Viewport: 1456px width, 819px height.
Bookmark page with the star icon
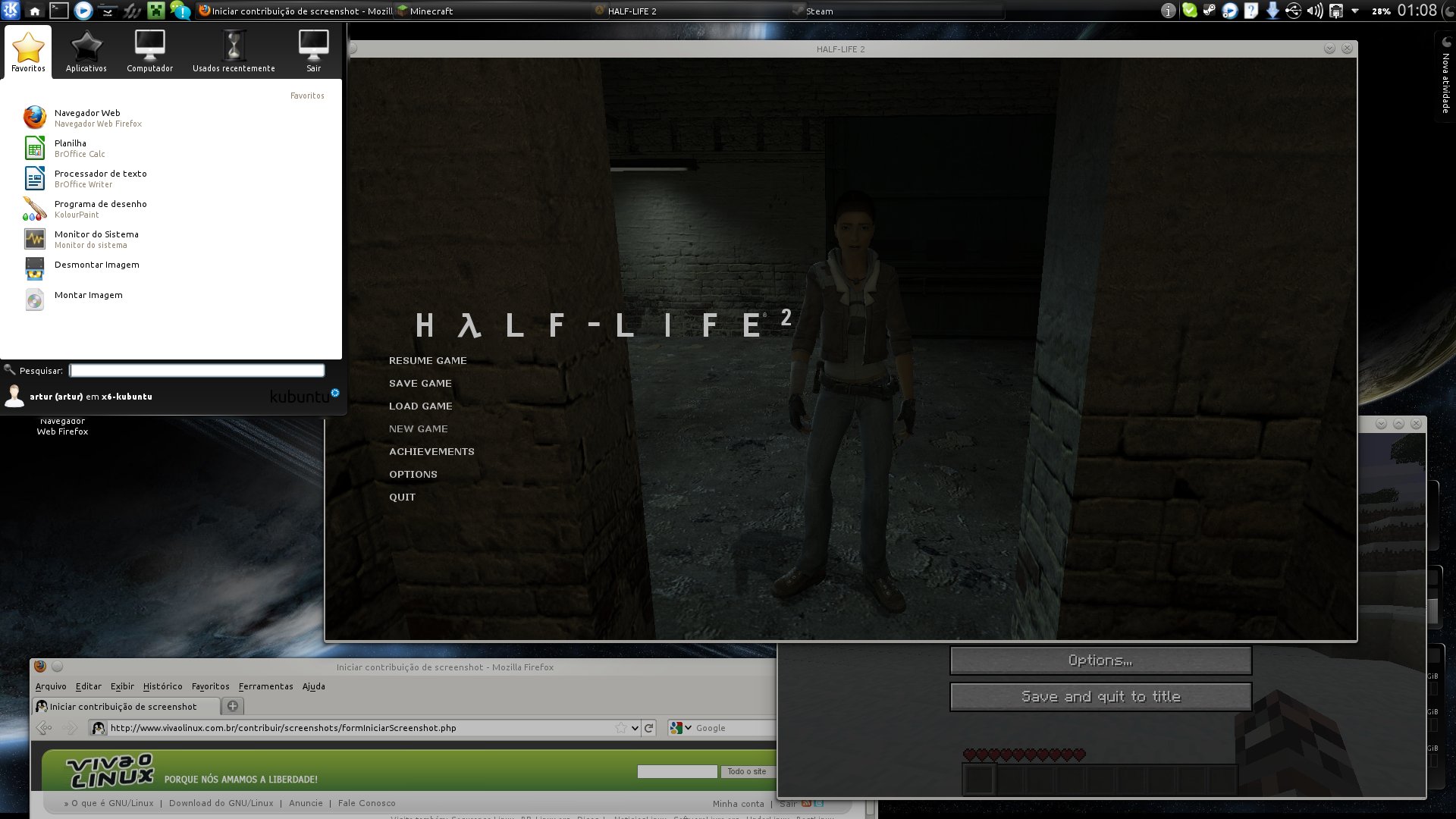(621, 728)
